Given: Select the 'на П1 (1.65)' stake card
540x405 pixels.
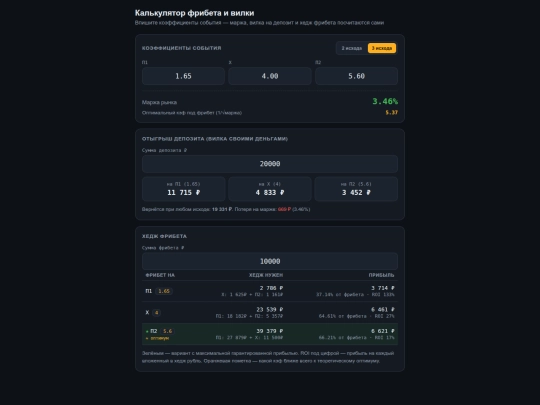Looking at the screenshot, I should 183,189.
